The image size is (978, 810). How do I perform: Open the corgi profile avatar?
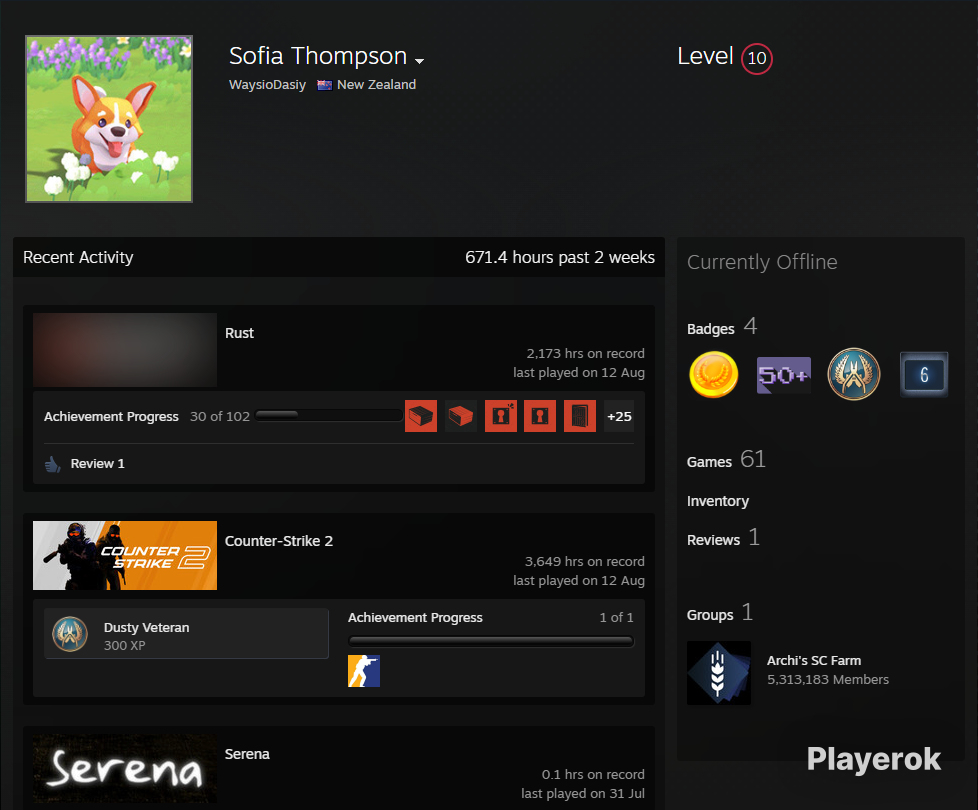[109, 118]
